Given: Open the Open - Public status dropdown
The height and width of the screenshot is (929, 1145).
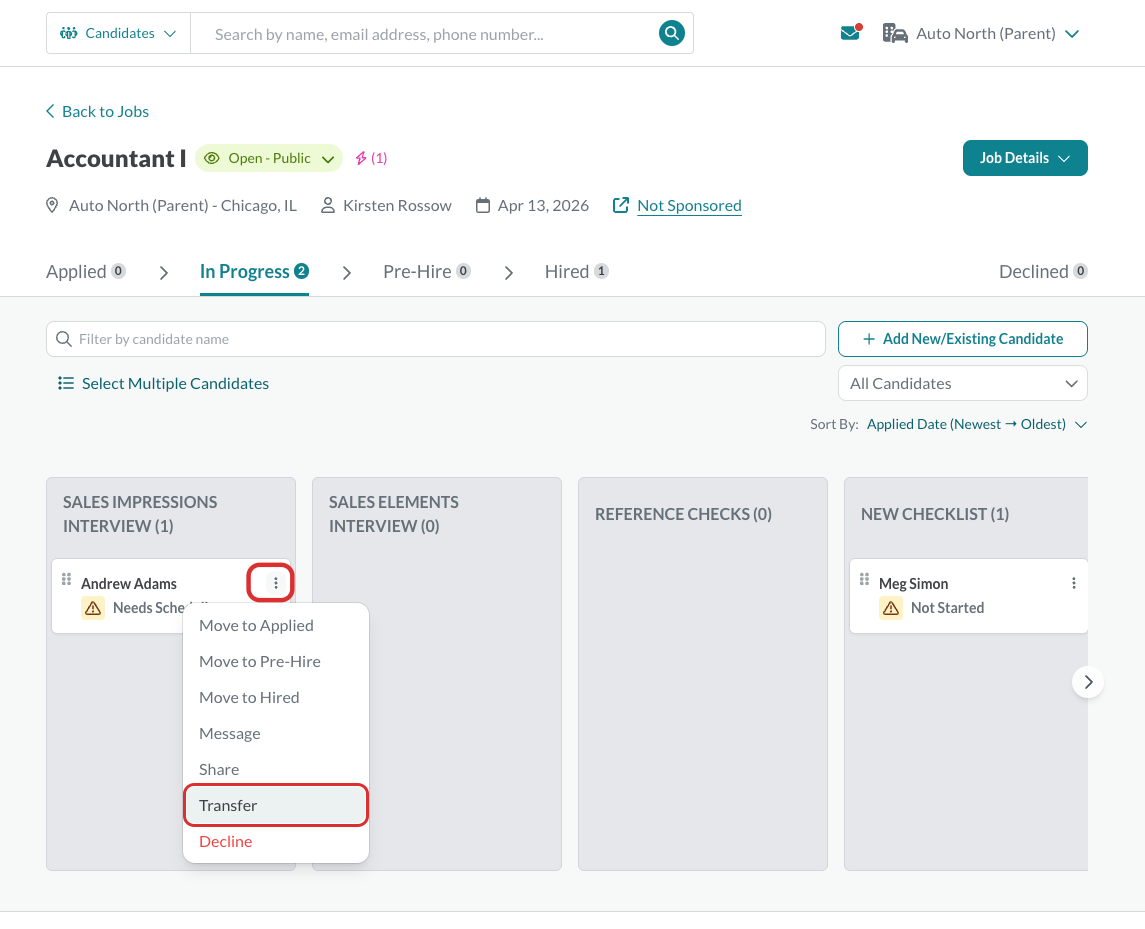Looking at the screenshot, I should (x=269, y=158).
